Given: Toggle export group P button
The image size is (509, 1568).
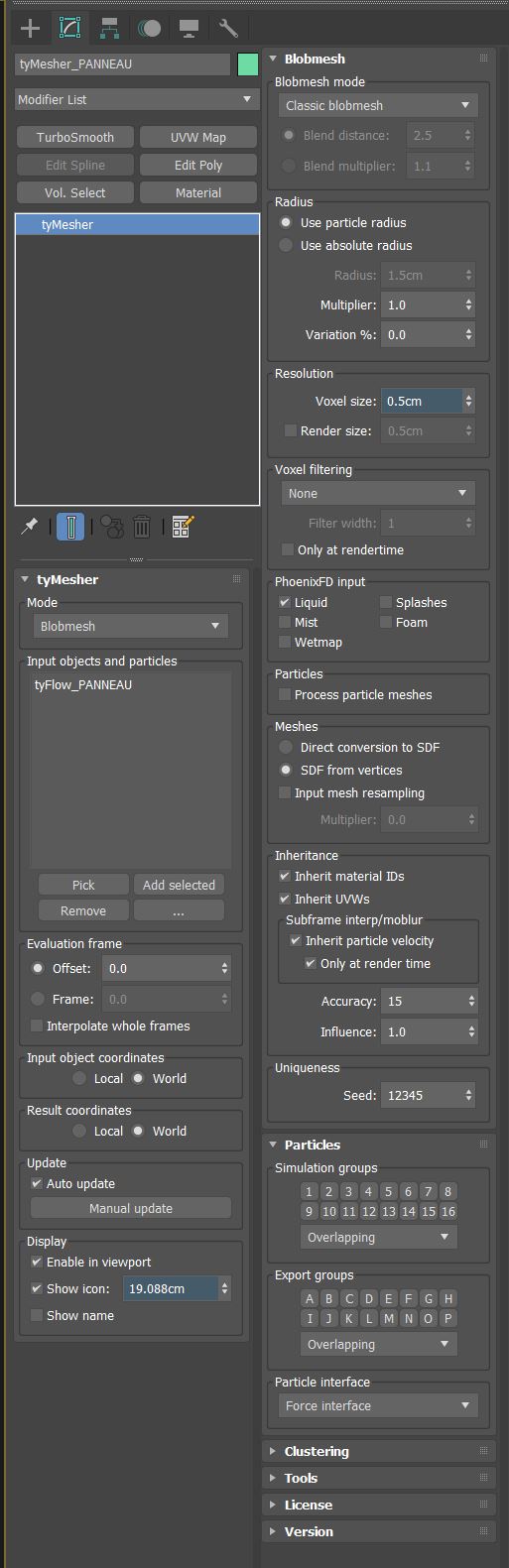Looking at the screenshot, I should tap(448, 1318).
